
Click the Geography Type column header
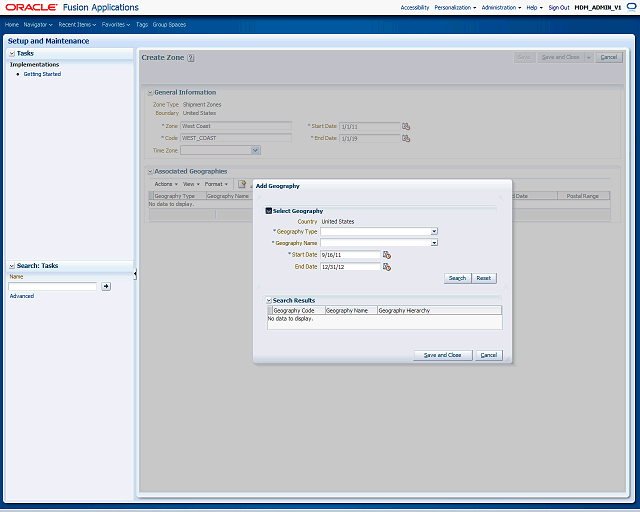click(x=180, y=196)
